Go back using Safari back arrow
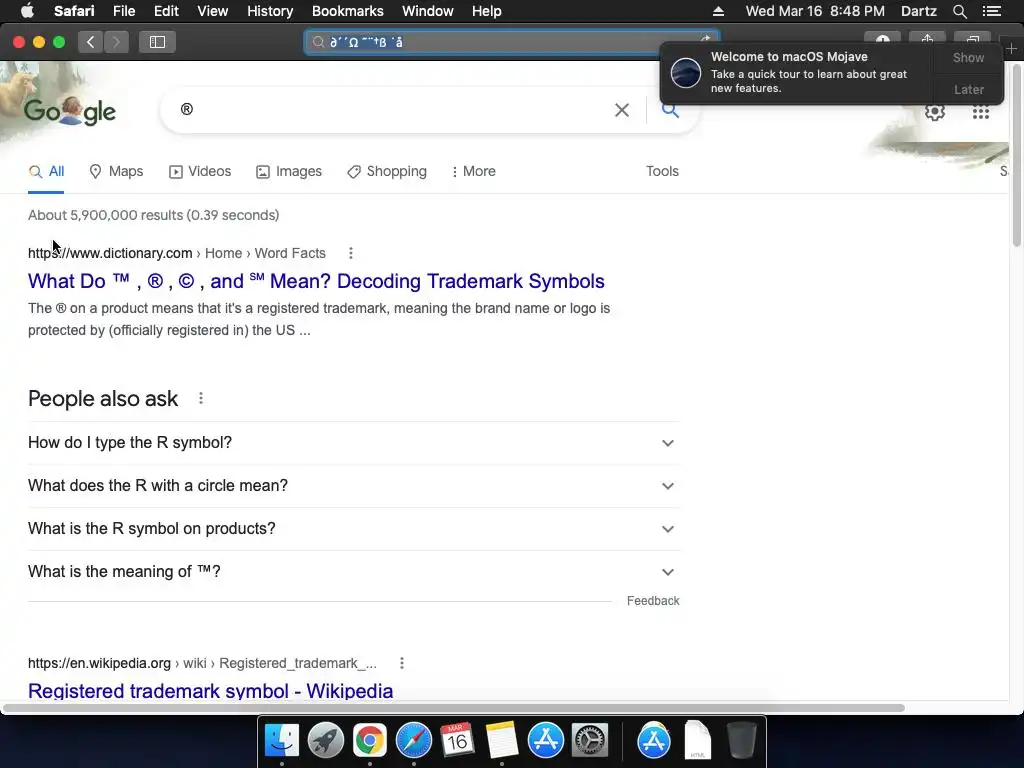Image resolution: width=1024 pixels, height=768 pixels. (90, 42)
